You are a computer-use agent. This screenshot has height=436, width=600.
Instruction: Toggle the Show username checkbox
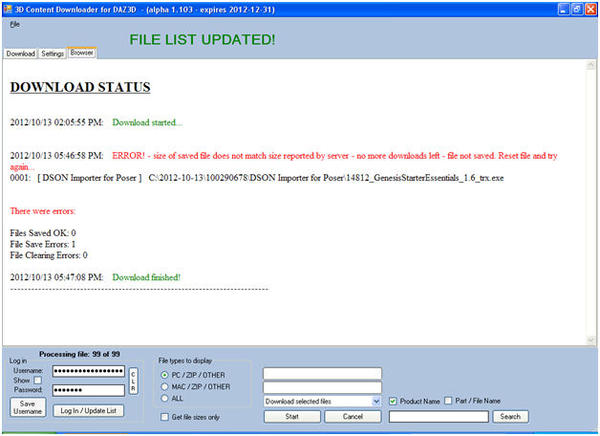[x=38, y=380]
